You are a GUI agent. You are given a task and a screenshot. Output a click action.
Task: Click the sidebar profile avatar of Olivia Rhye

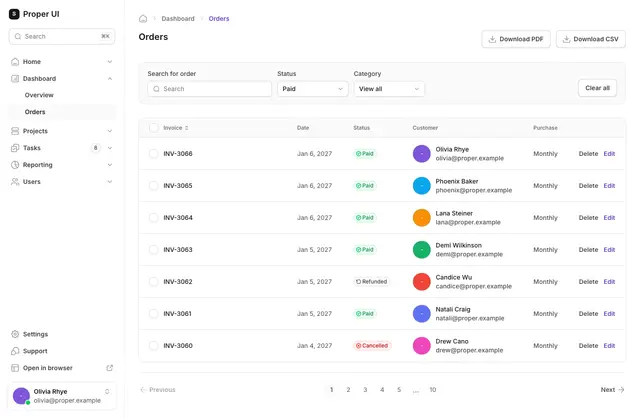[21, 396]
